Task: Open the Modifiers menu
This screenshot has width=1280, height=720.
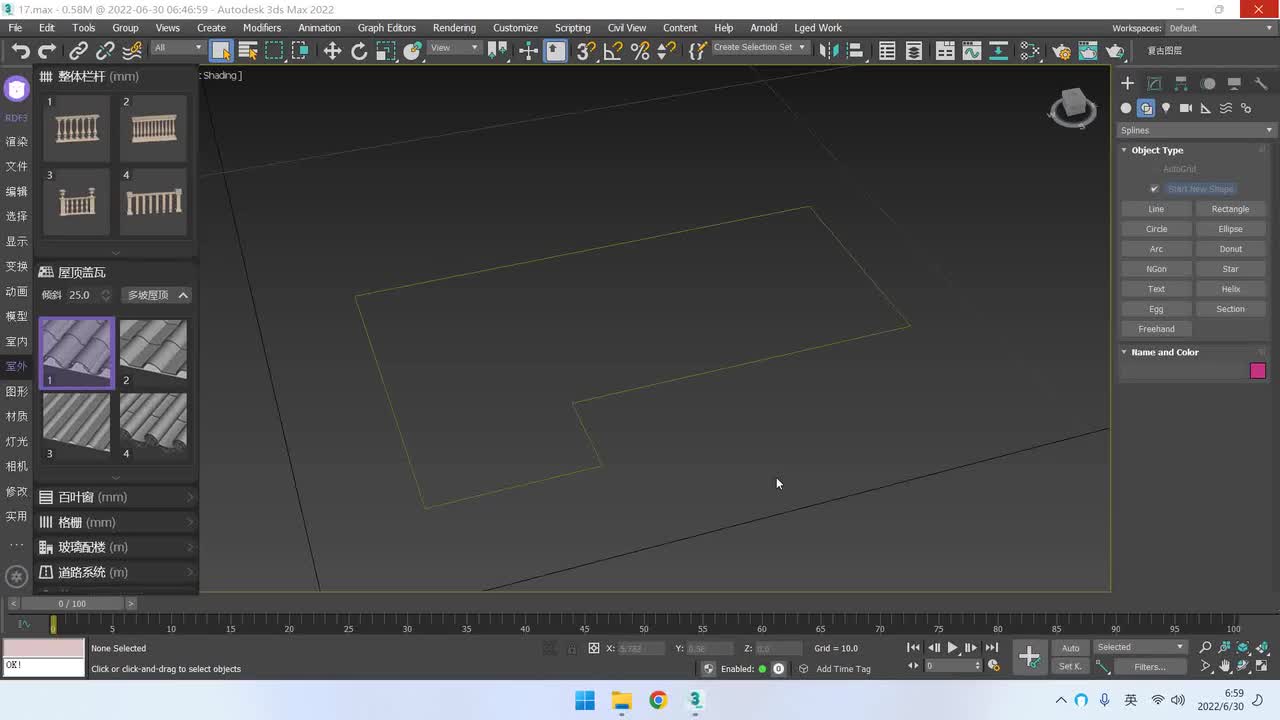Action: (x=262, y=28)
